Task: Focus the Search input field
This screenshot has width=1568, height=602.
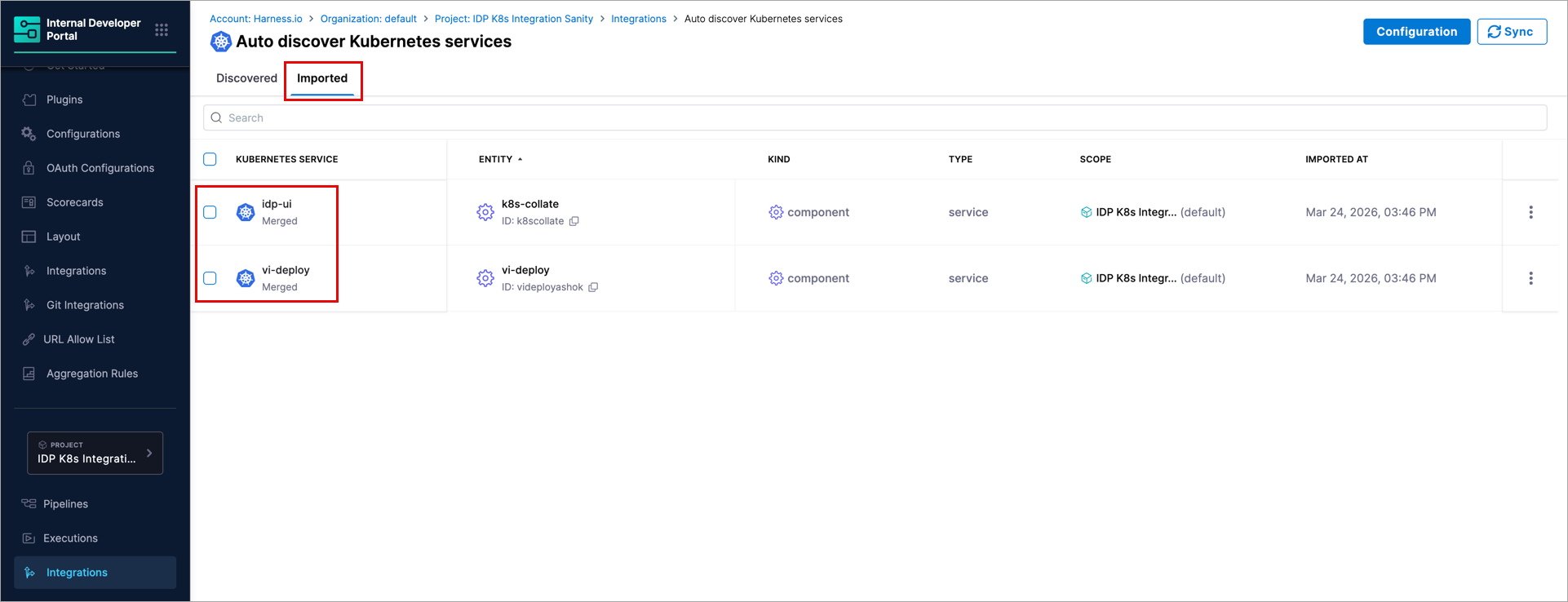Action: (875, 117)
